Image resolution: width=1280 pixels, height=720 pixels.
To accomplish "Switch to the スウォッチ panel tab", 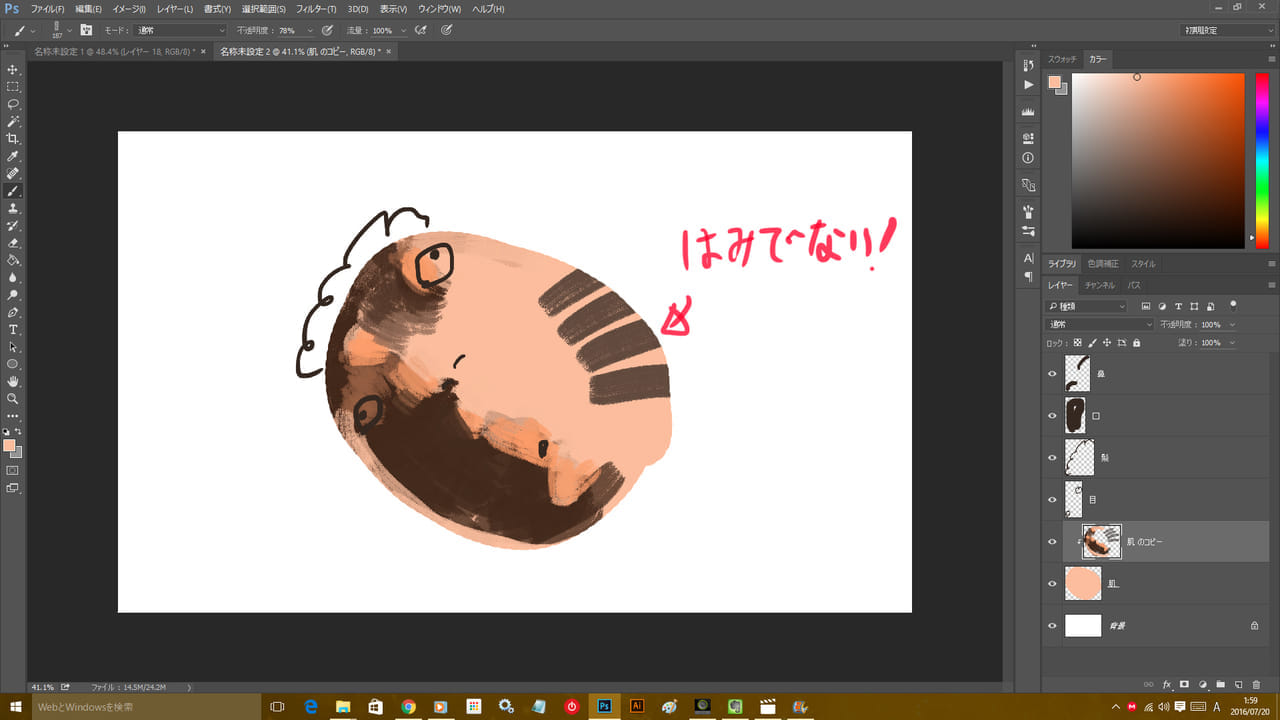I will pyautogui.click(x=1062, y=60).
